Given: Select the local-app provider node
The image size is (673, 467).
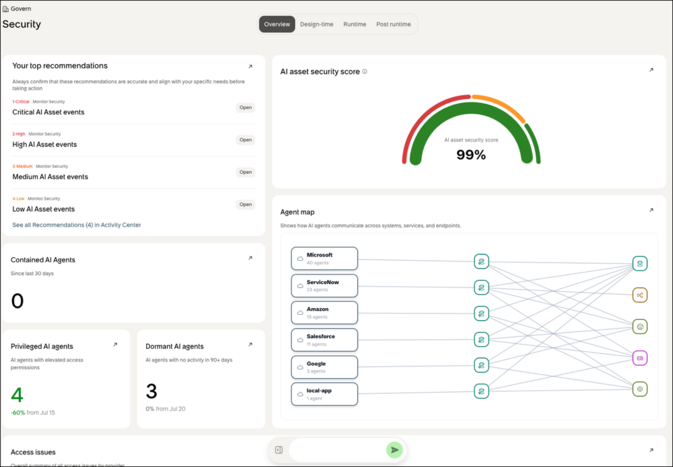Looking at the screenshot, I should (324, 394).
